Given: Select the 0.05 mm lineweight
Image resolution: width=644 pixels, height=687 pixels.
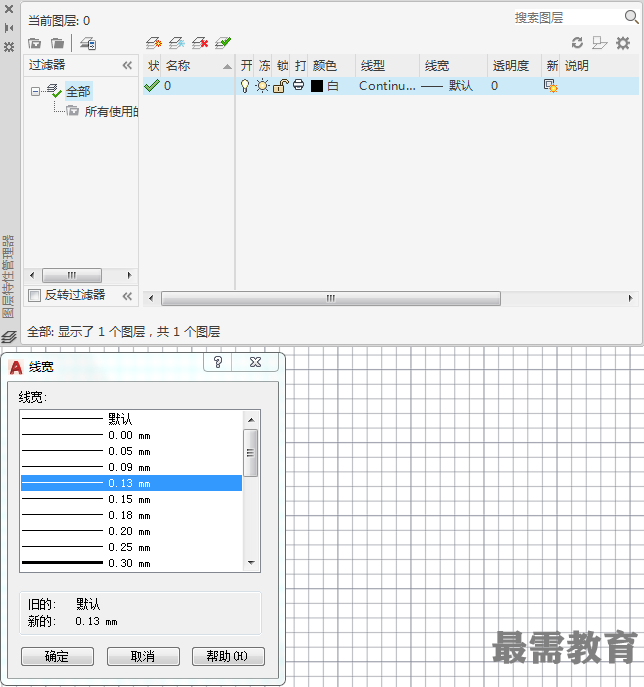Looking at the screenshot, I should 131,451.
